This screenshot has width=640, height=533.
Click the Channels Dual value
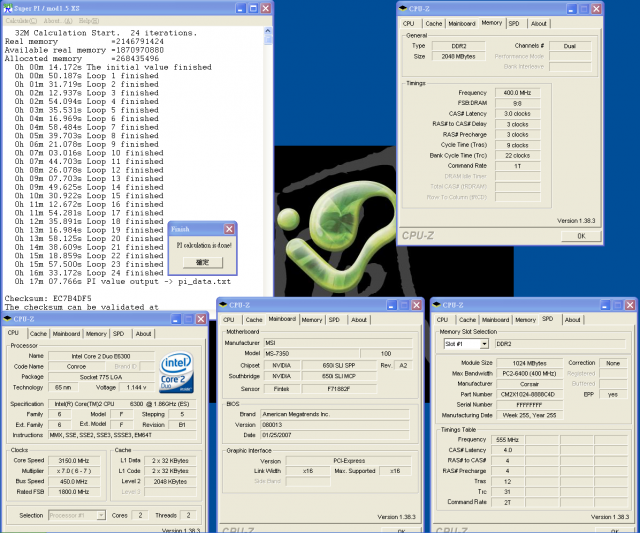coord(570,46)
